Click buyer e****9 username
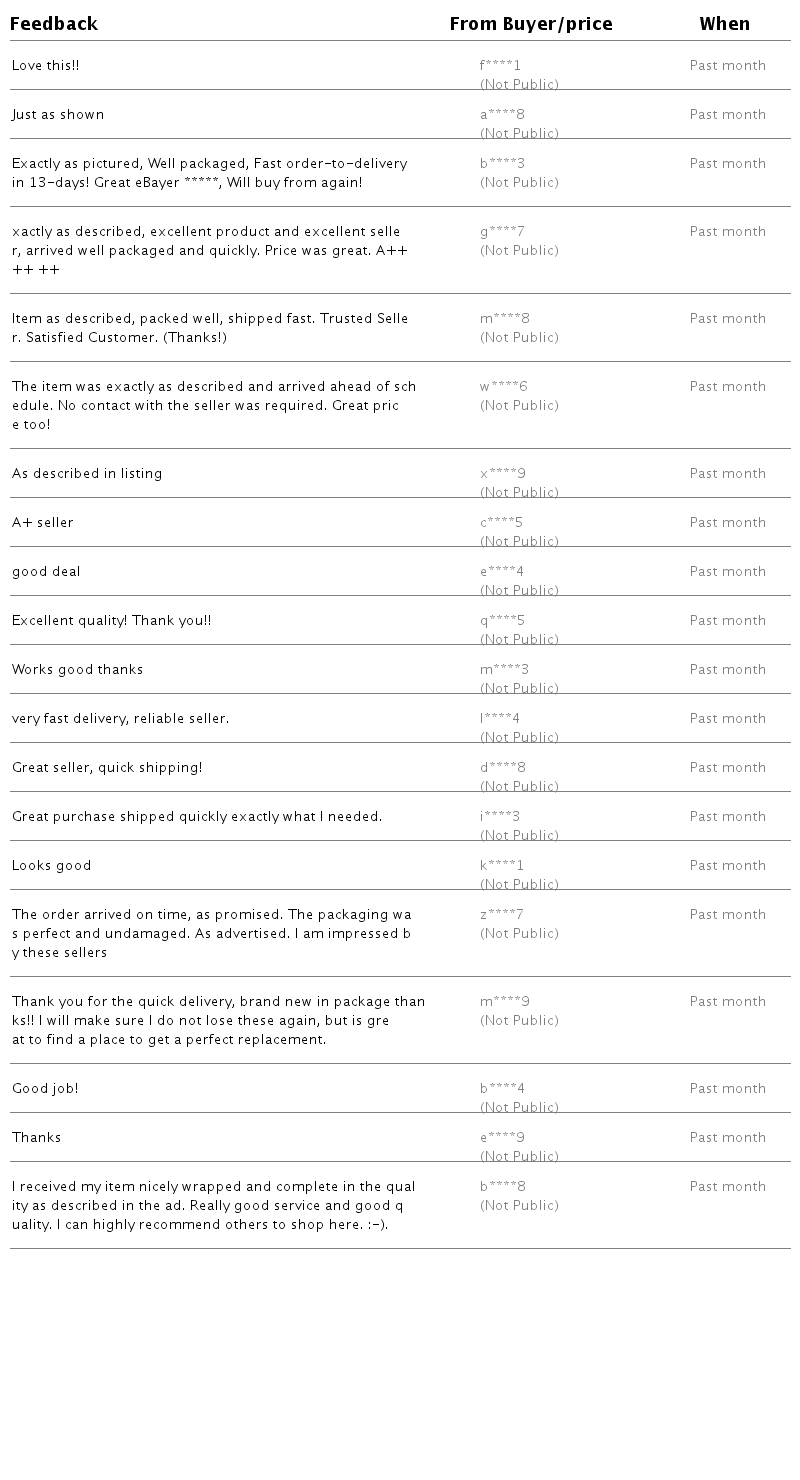 coord(502,1138)
